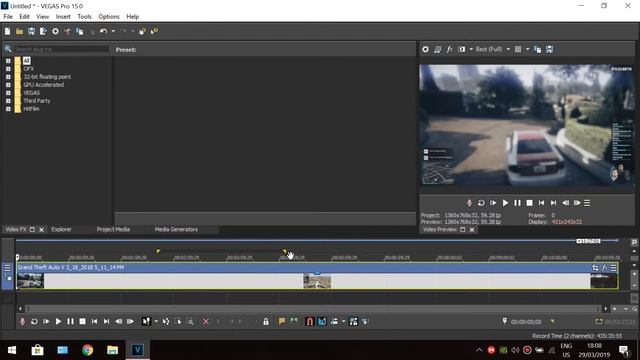Viewport: 640px width, 360px height.
Task: Click Play in the timeline transport bar
Action: coord(58,322)
